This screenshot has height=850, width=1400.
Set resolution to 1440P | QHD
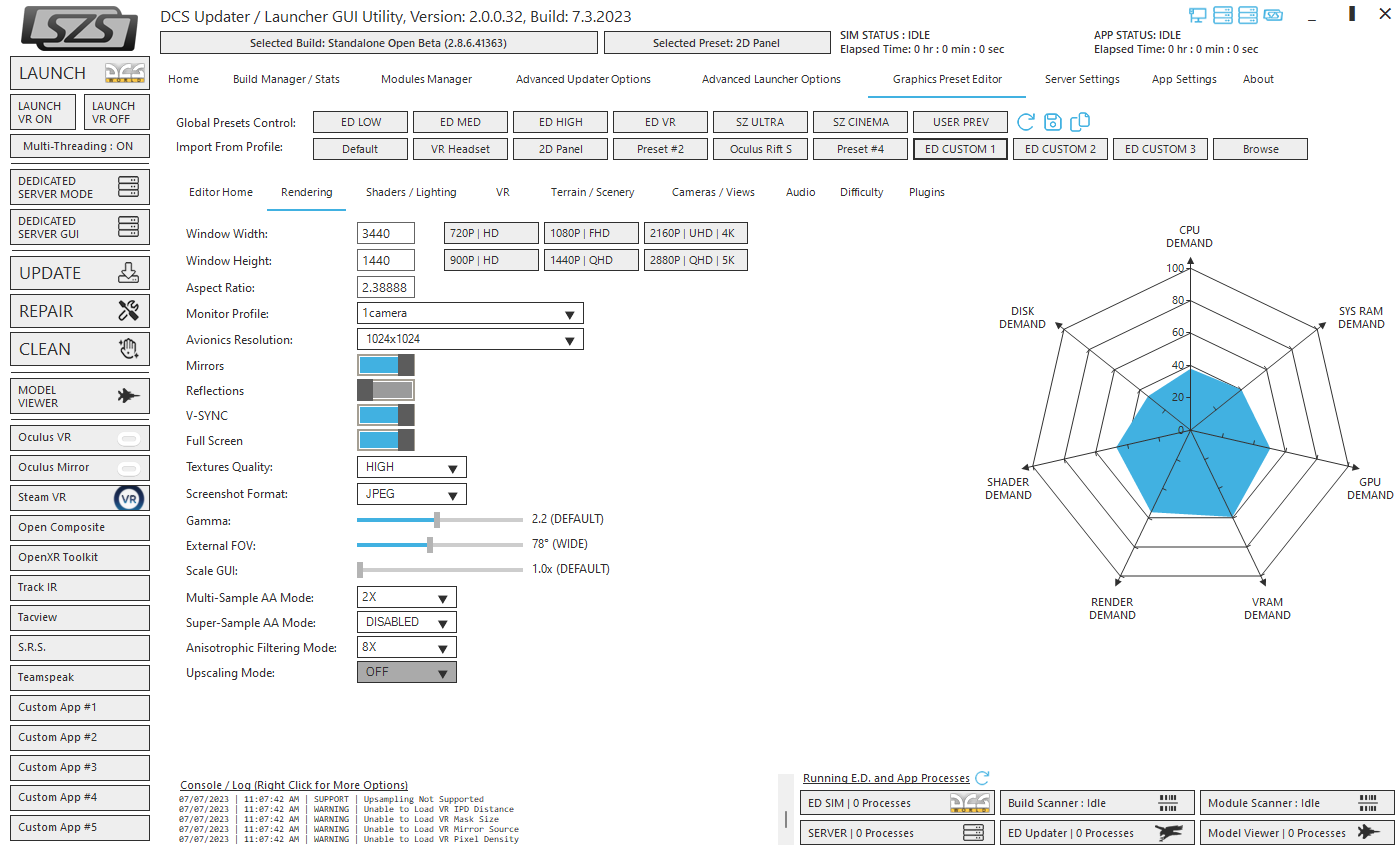pos(591,260)
